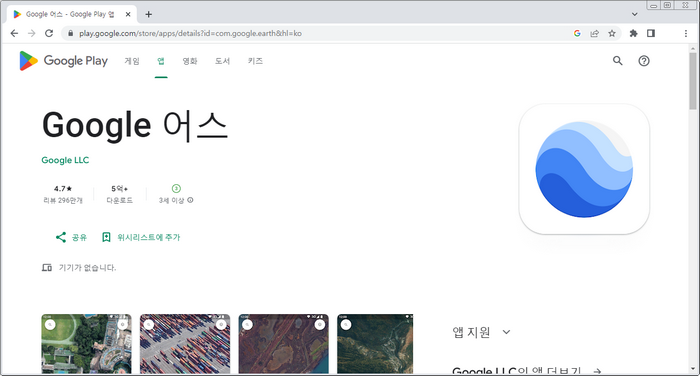This screenshot has height=376, width=700.
Task: Open the tab search chevron
Action: tap(634, 14)
